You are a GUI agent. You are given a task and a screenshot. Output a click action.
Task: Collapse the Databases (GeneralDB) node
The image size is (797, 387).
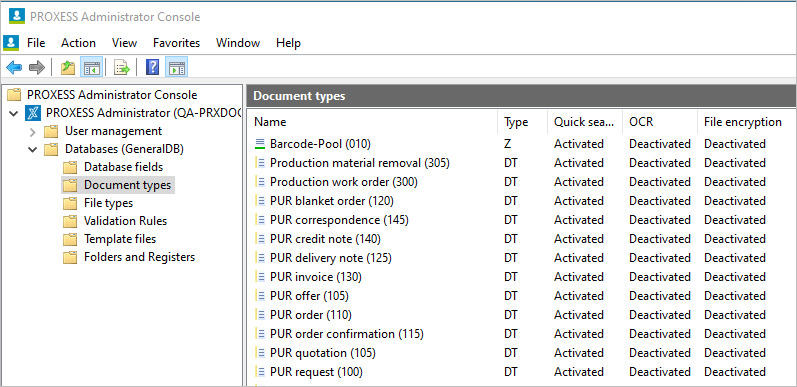click(x=33, y=150)
